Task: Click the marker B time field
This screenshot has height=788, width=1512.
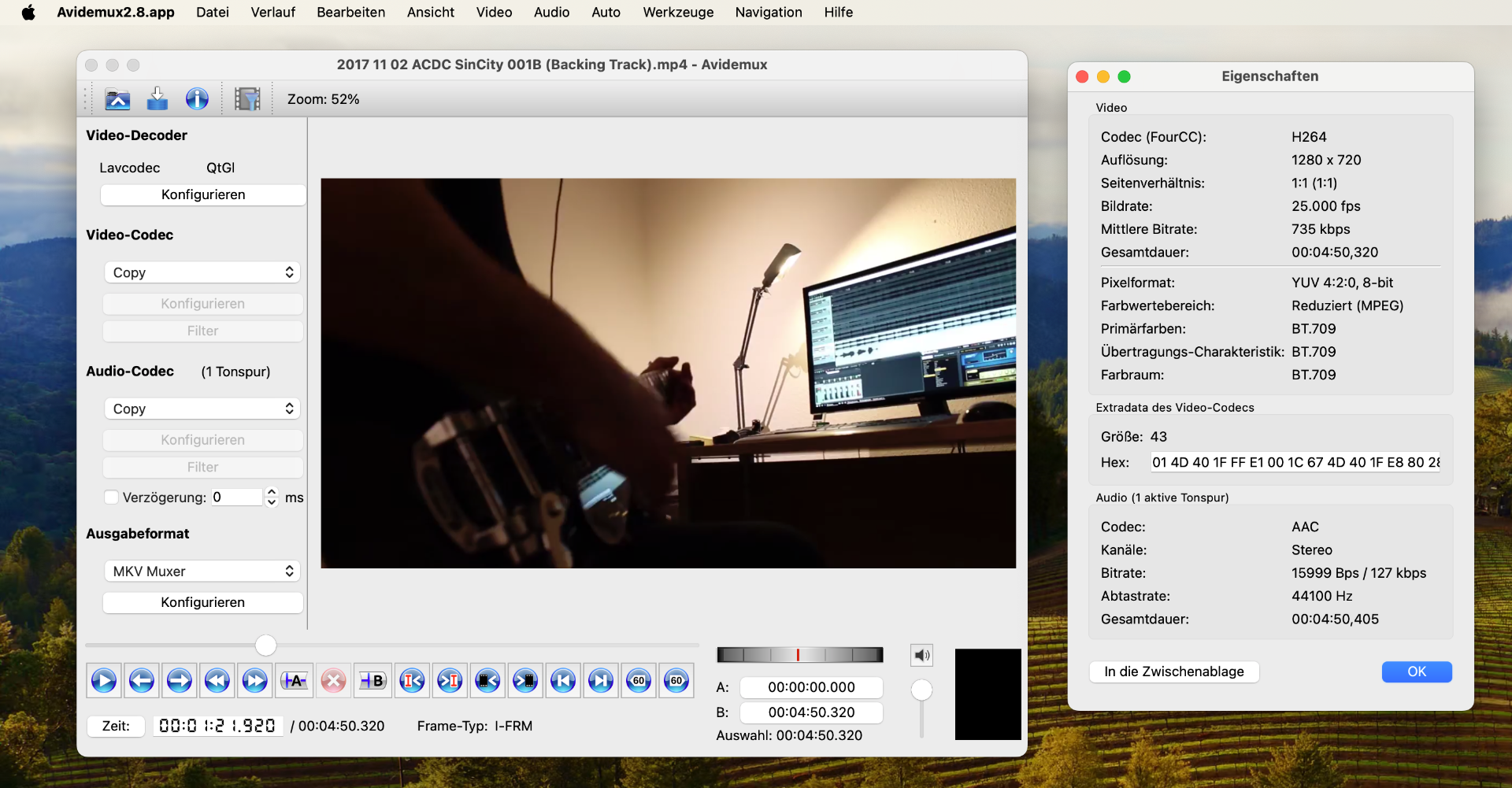Action: click(811, 712)
